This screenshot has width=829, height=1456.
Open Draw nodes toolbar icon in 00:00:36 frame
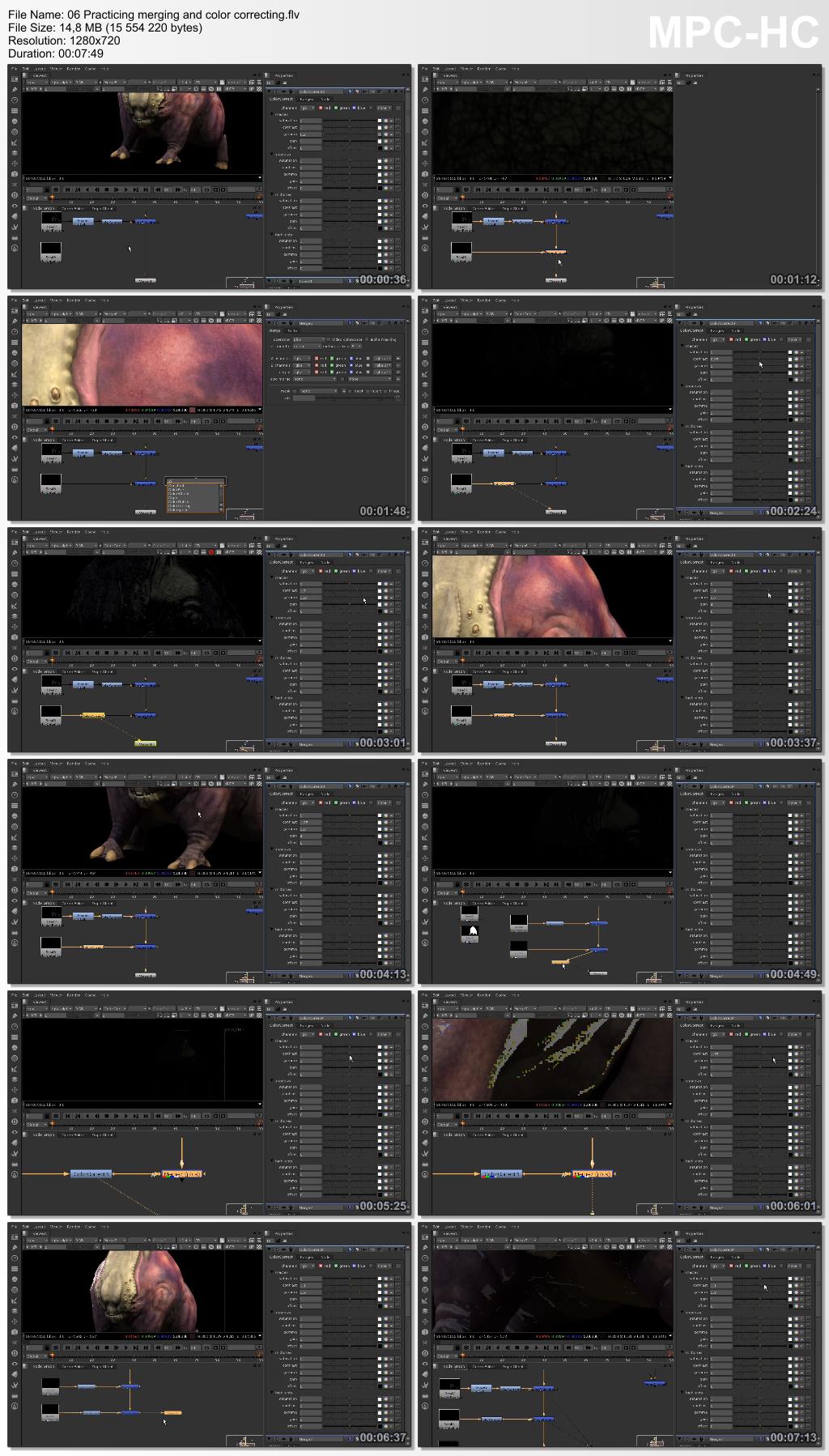(15, 89)
